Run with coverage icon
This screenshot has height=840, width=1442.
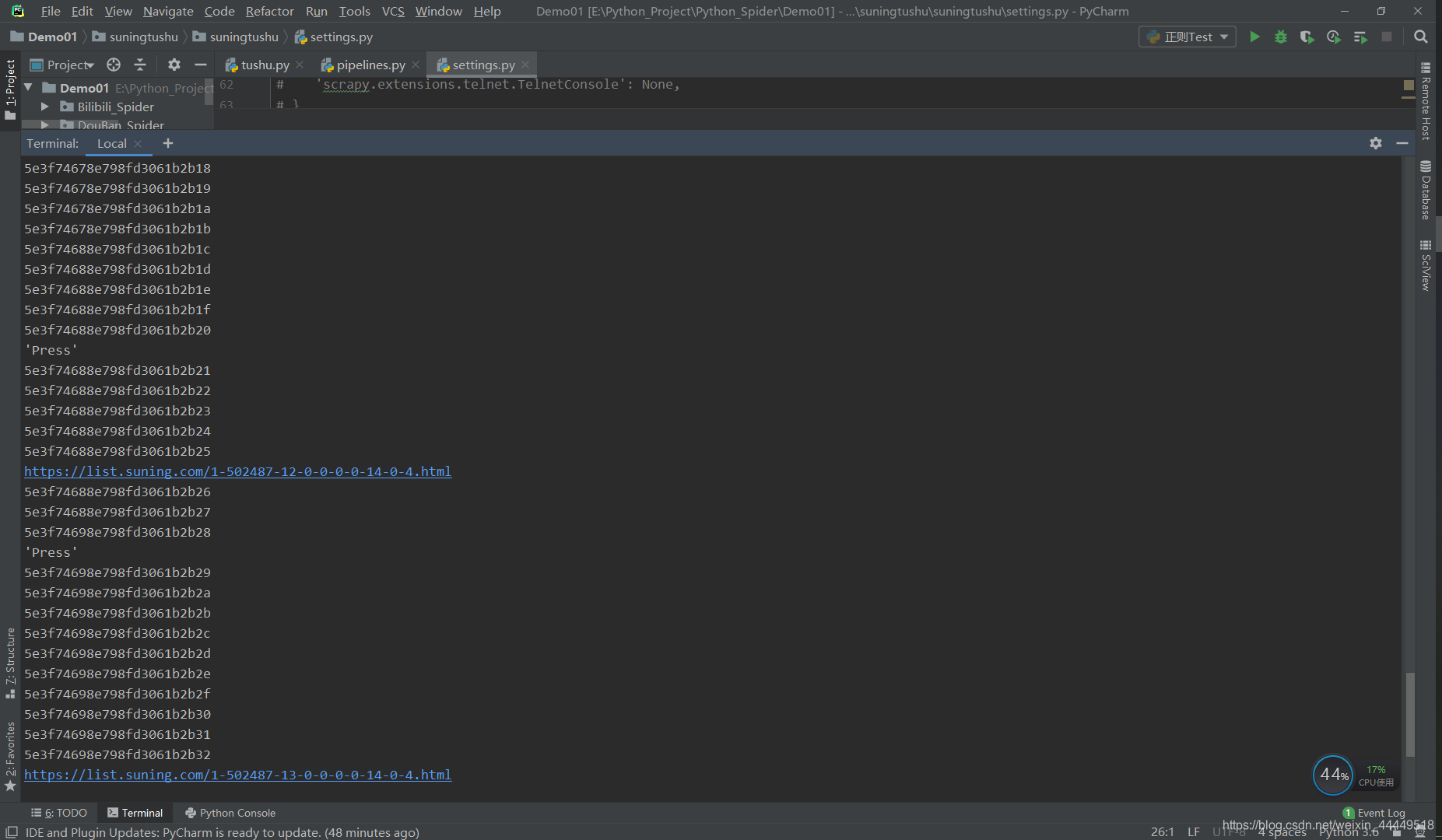coord(1307,37)
